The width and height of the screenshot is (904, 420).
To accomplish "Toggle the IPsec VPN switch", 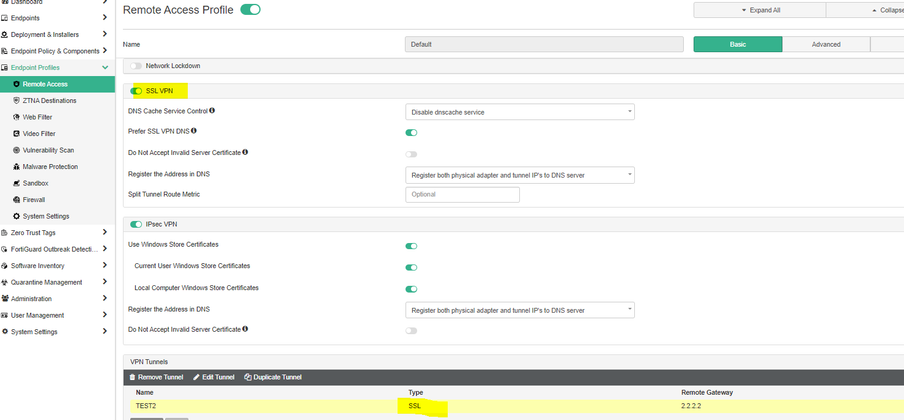I will (x=136, y=224).
